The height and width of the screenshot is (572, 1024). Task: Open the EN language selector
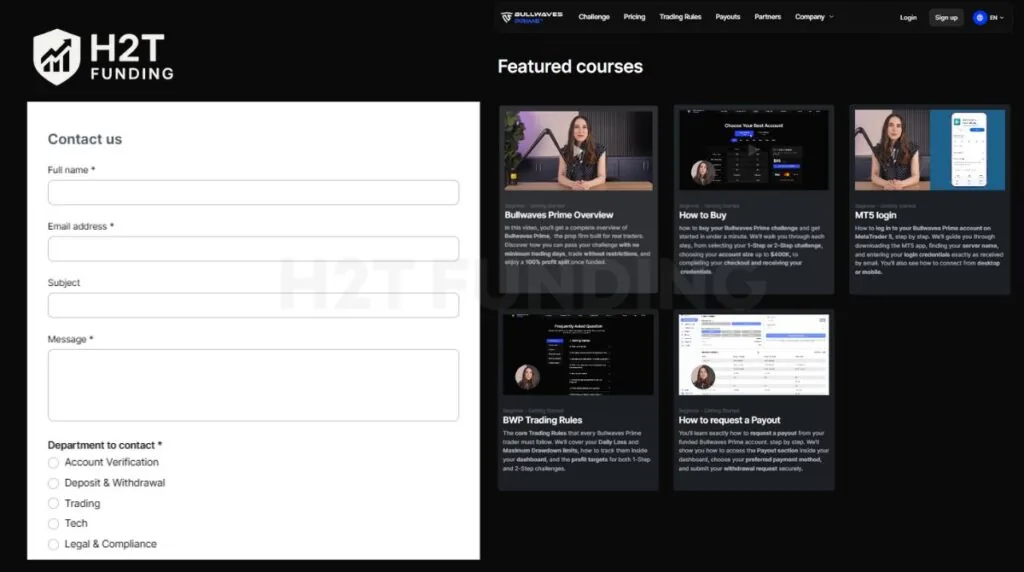point(996,18)
